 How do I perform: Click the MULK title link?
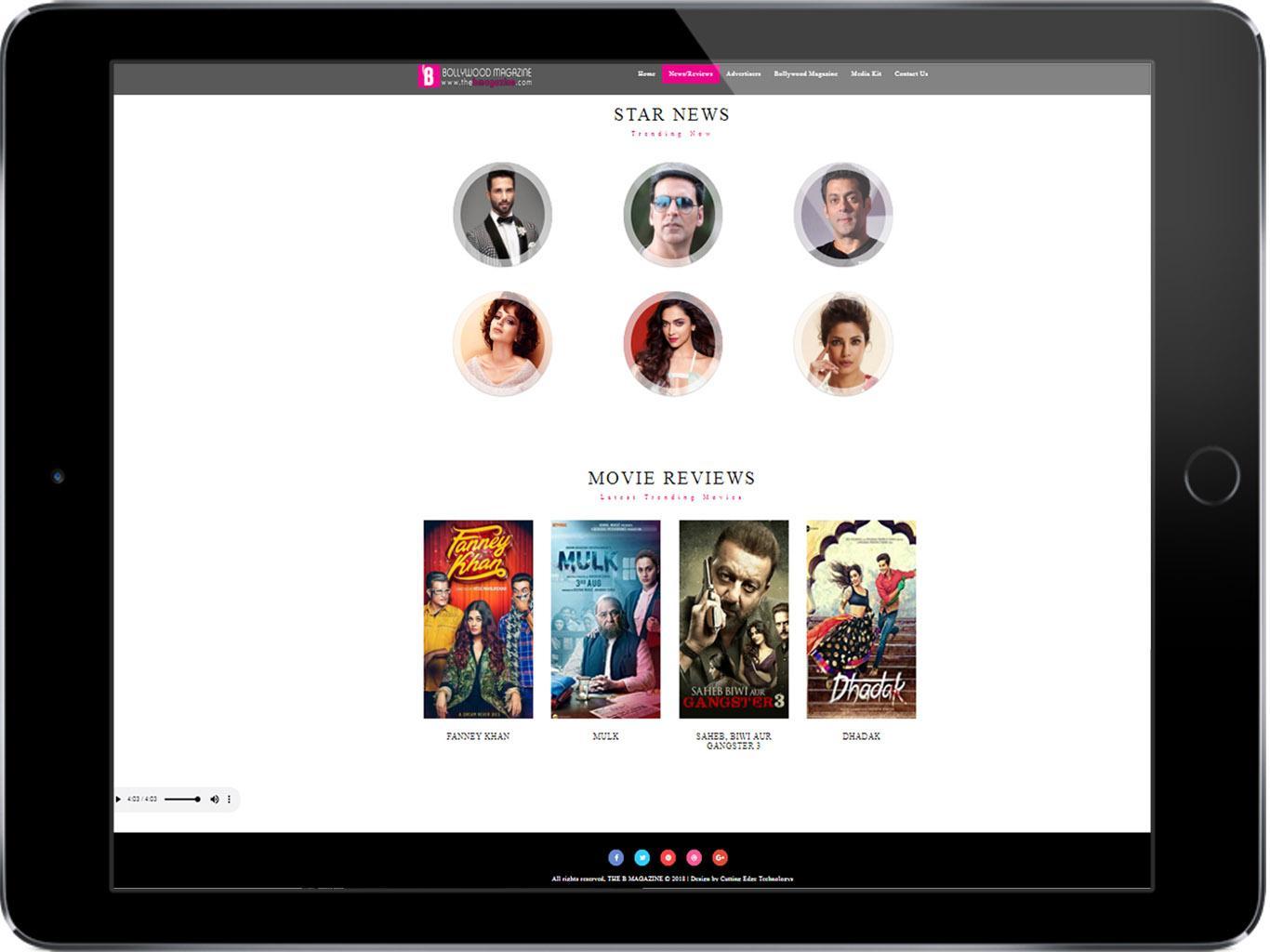605,736
